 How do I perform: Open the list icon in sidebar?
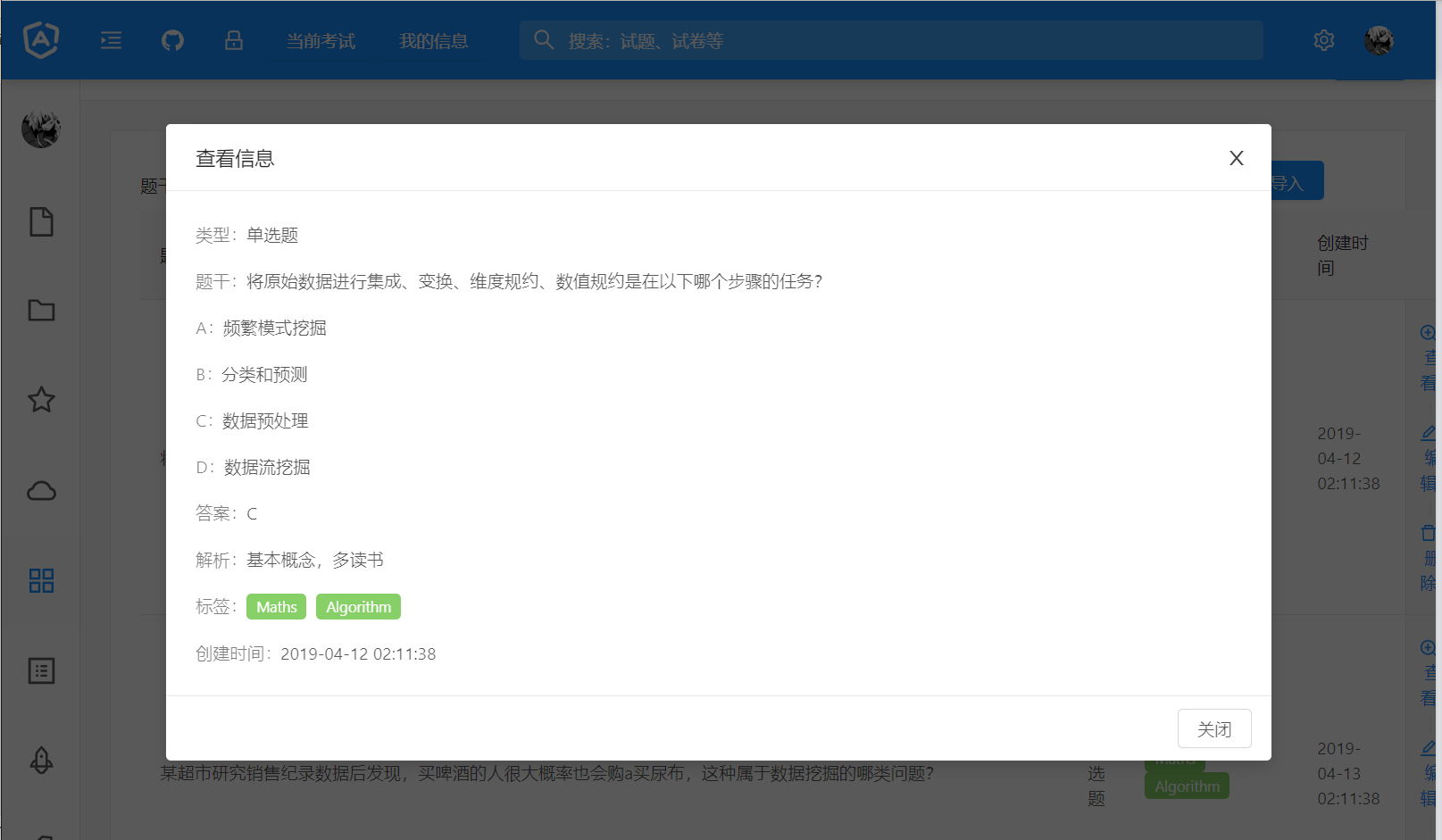(x=41, y=671)
